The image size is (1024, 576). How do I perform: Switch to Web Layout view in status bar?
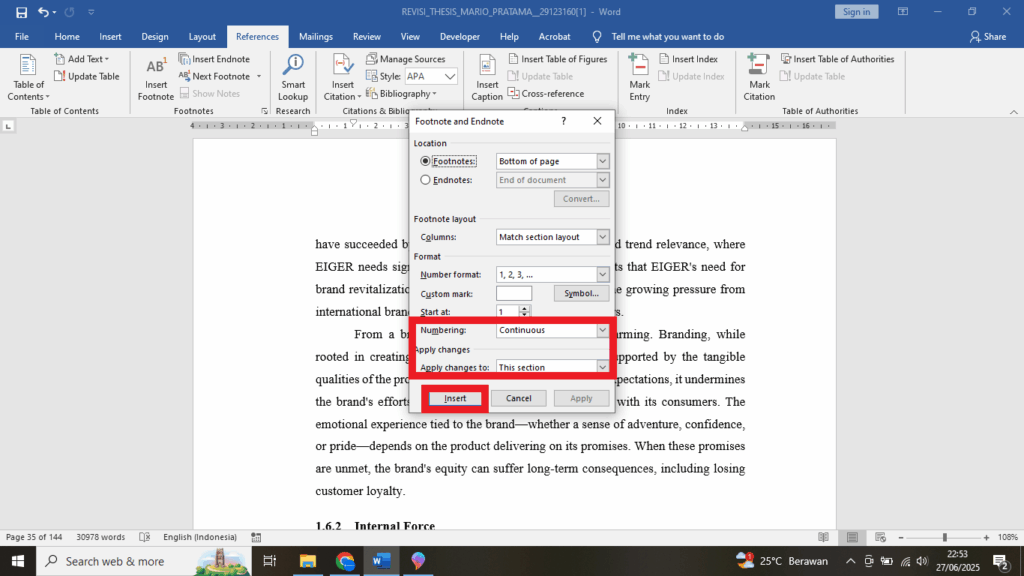(880, 537)
